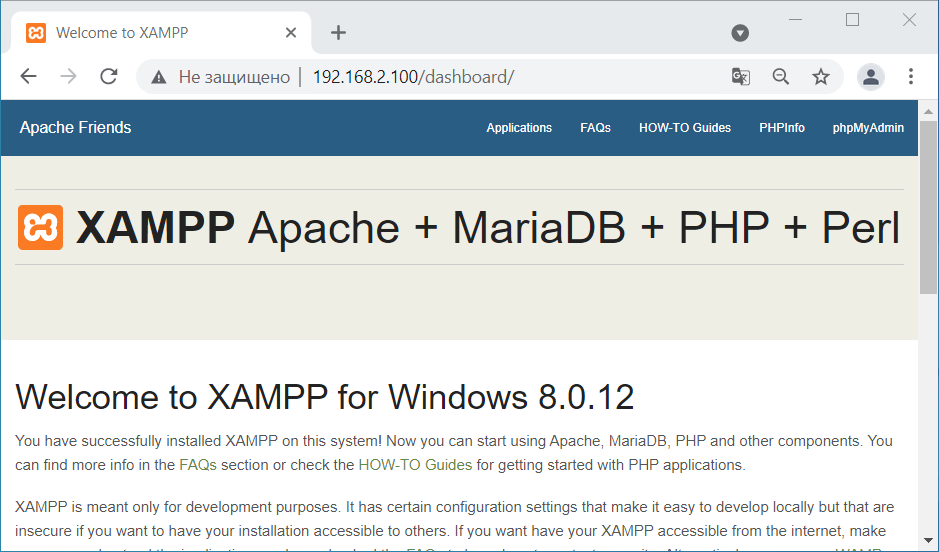Maximize the browser window
Screen dimensions: 939x552
coord(852,20)
